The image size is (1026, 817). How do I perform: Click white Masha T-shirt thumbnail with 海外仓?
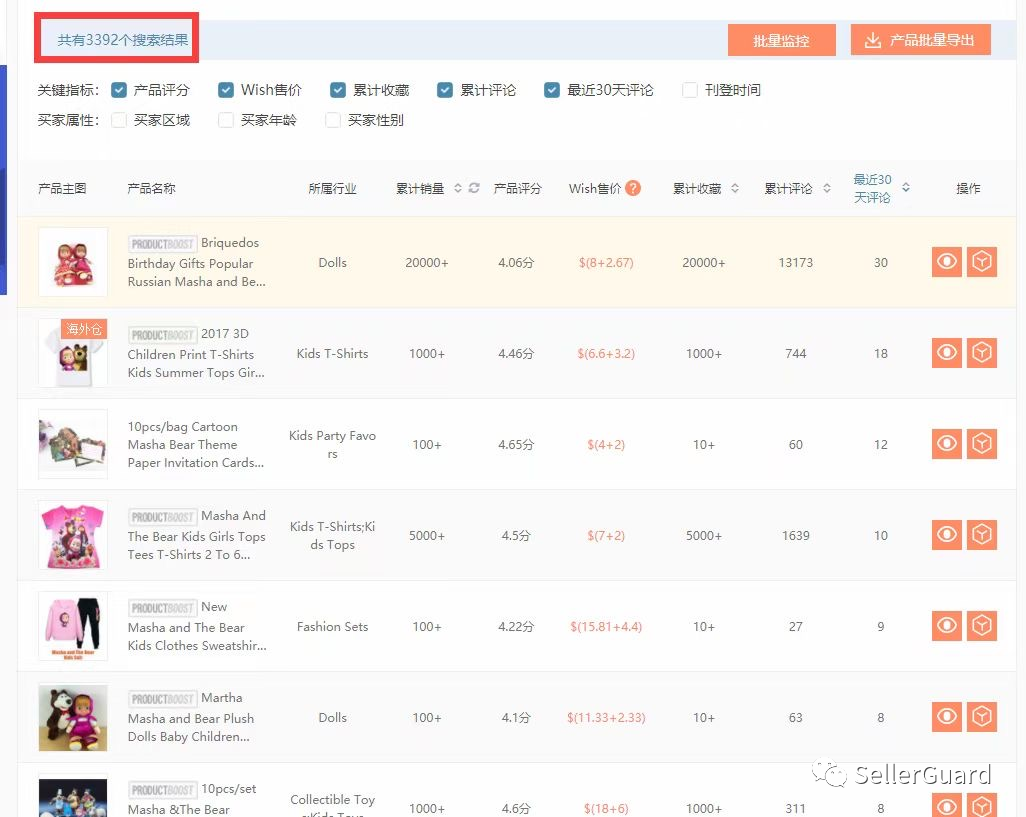pos(73,353)
